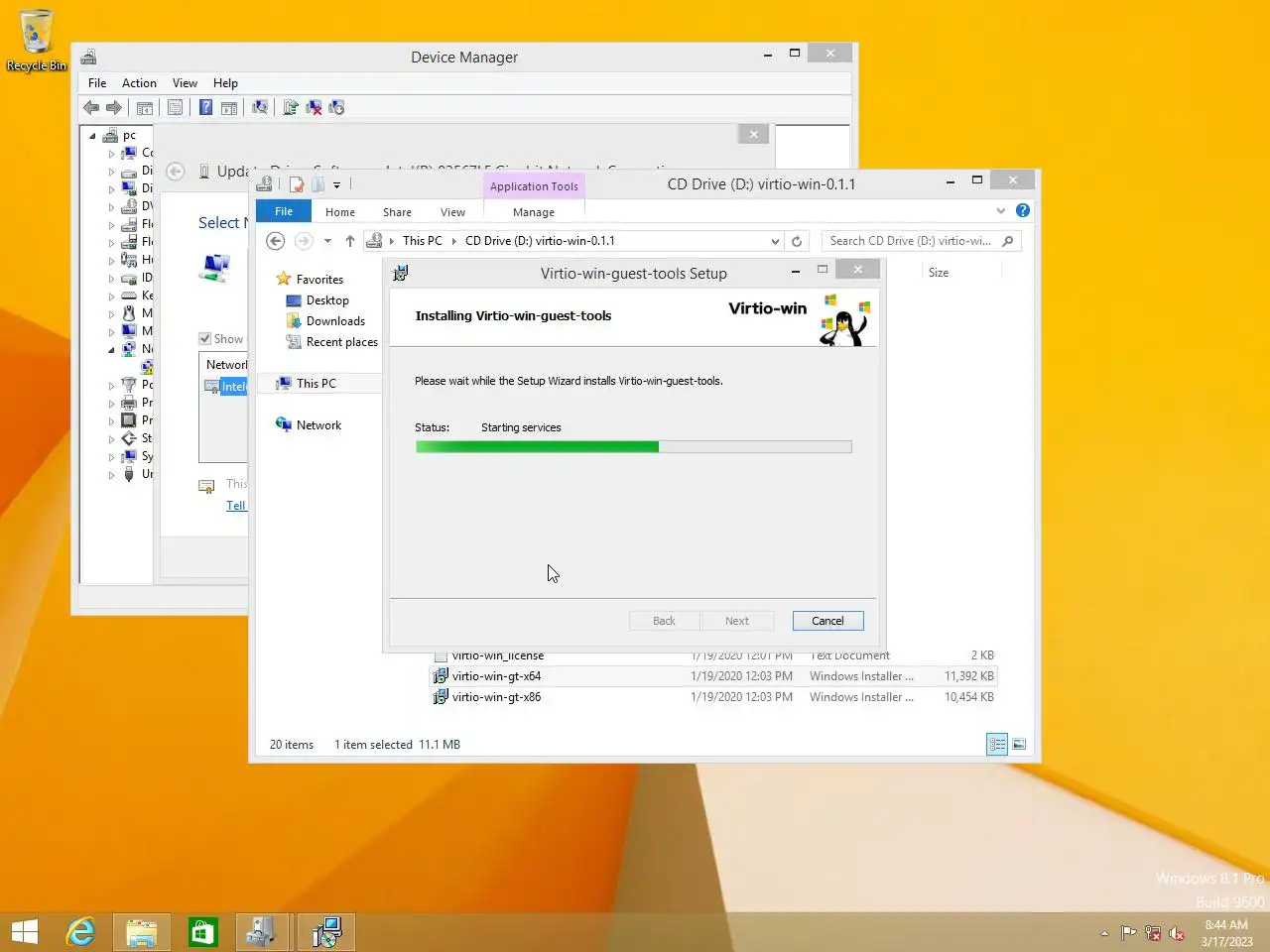The width and height of the screenshot is (1270, 952).
Task: Open Device Manager View menu
Action: (185, 83)
